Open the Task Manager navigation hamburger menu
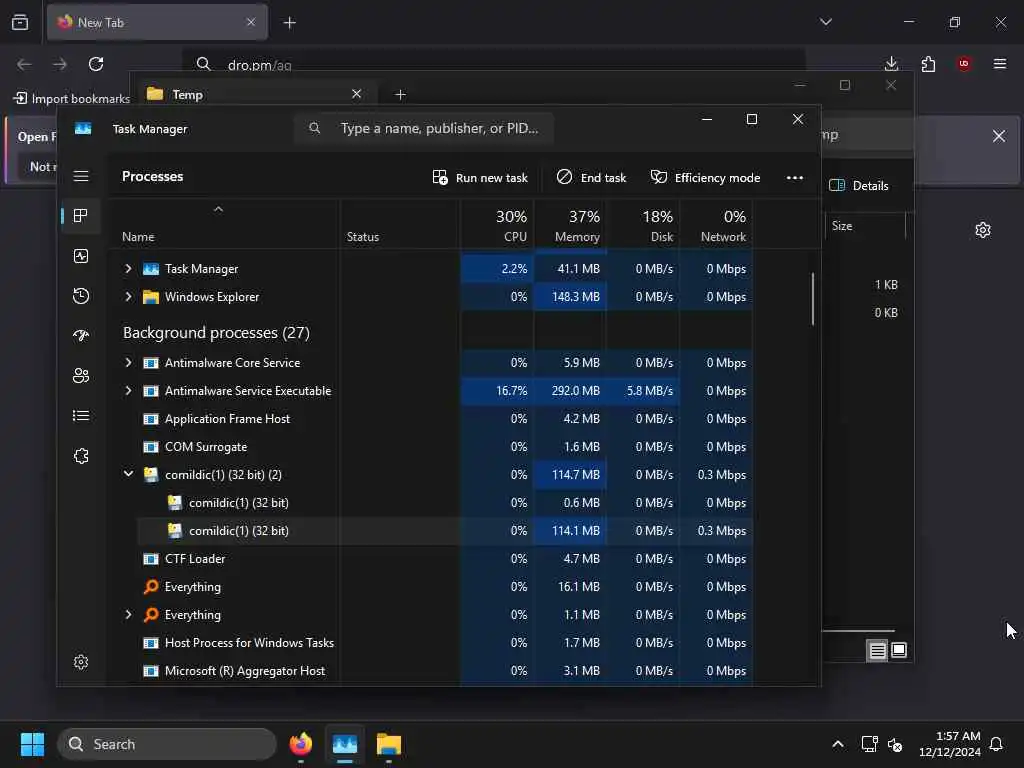 (x=81, y=176)
